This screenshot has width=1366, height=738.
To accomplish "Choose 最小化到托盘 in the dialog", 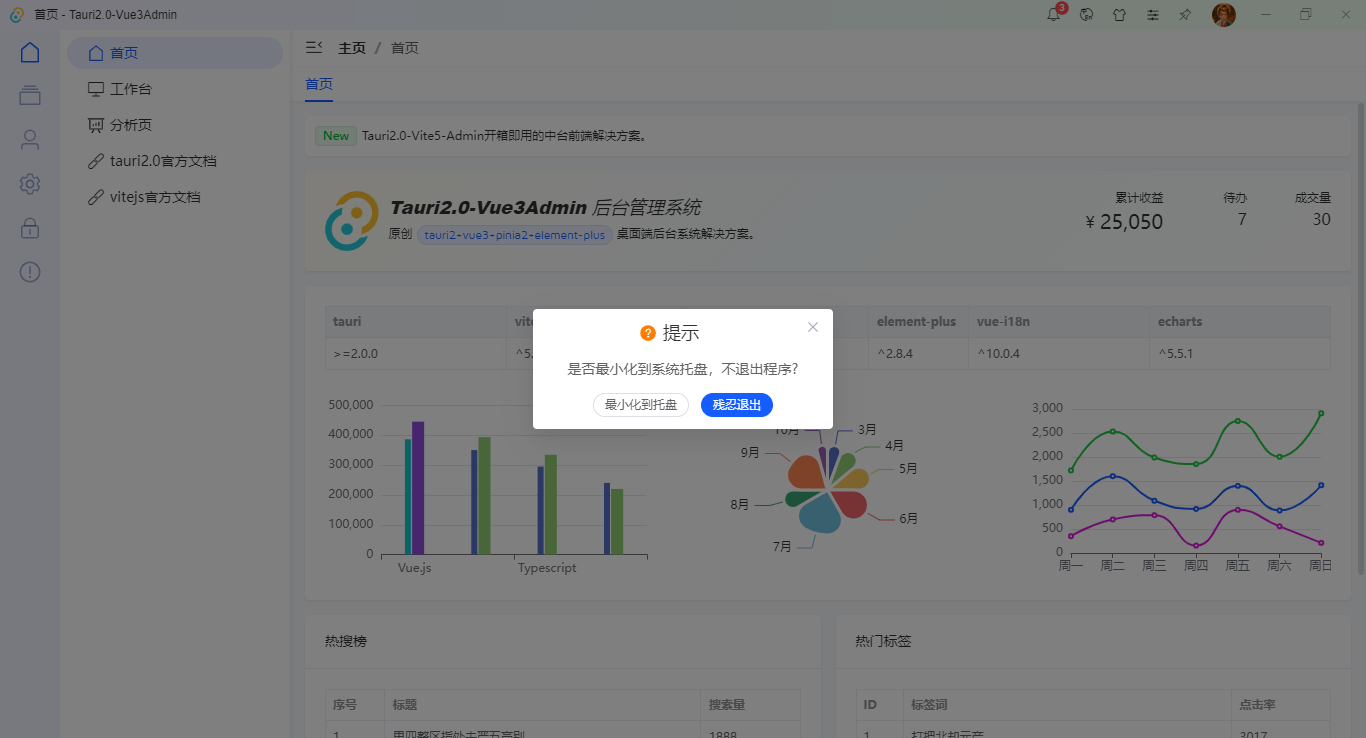I will 640,405.
